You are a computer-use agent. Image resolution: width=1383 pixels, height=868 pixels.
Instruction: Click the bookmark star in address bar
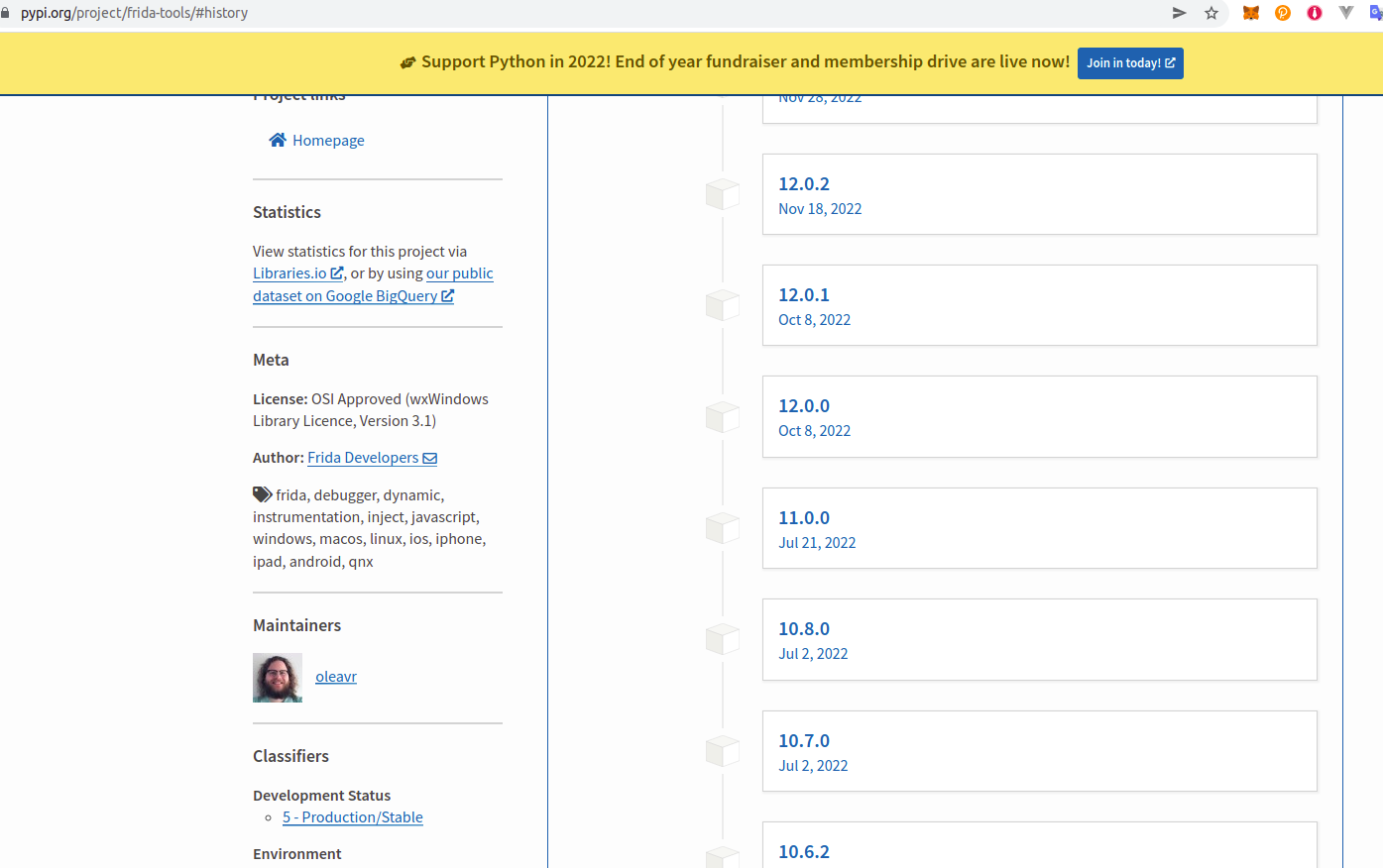[x=1210, y=13]
